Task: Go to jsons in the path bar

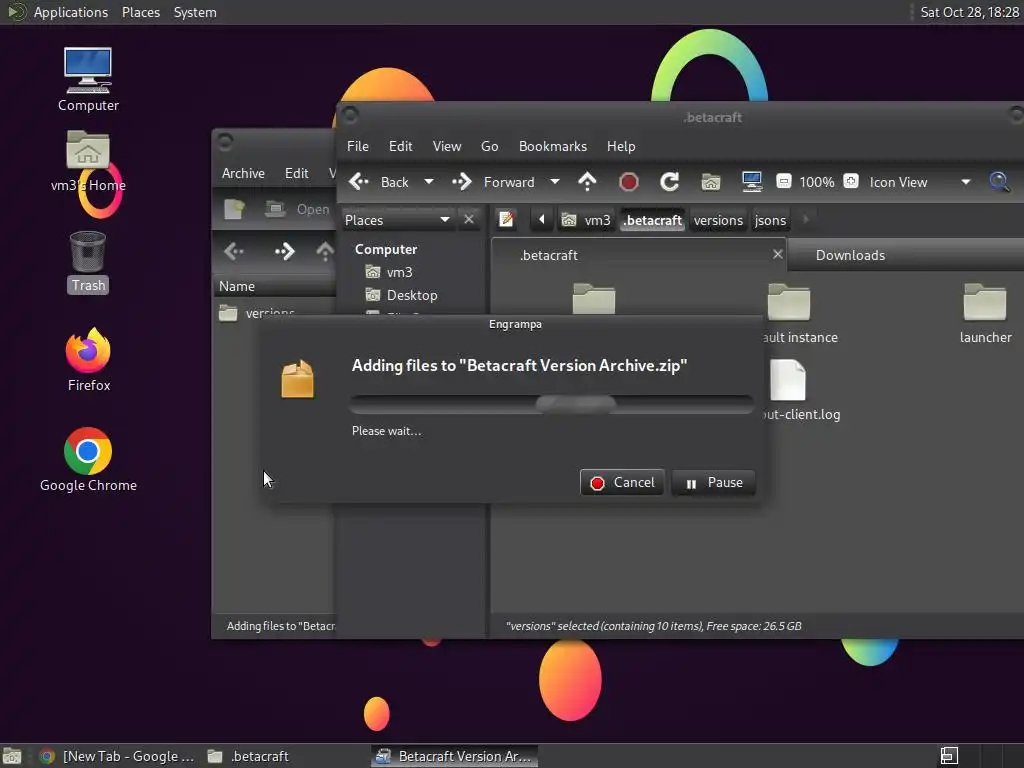Action: [770, 220]
